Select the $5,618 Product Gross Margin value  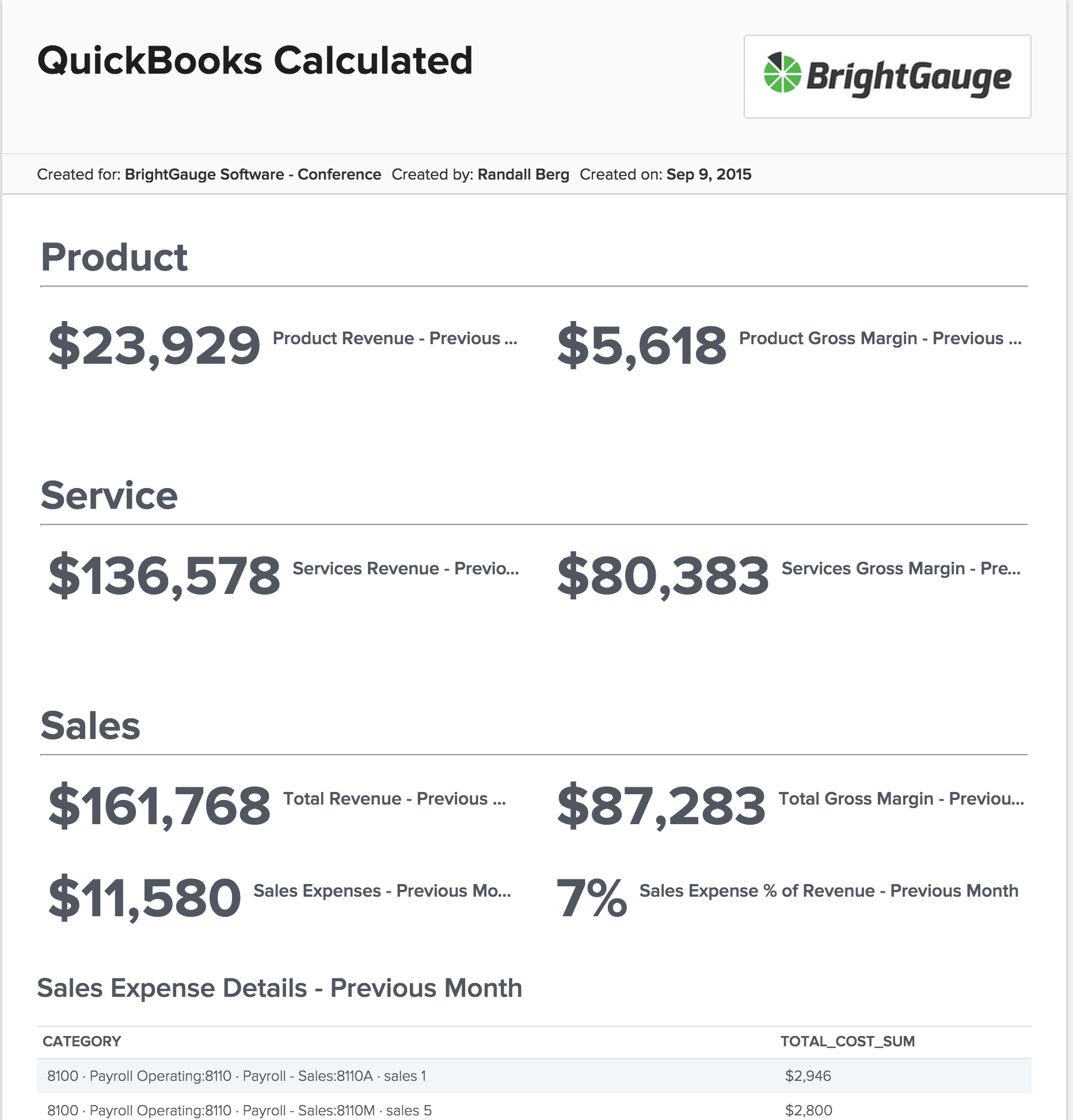click(642, 345)
